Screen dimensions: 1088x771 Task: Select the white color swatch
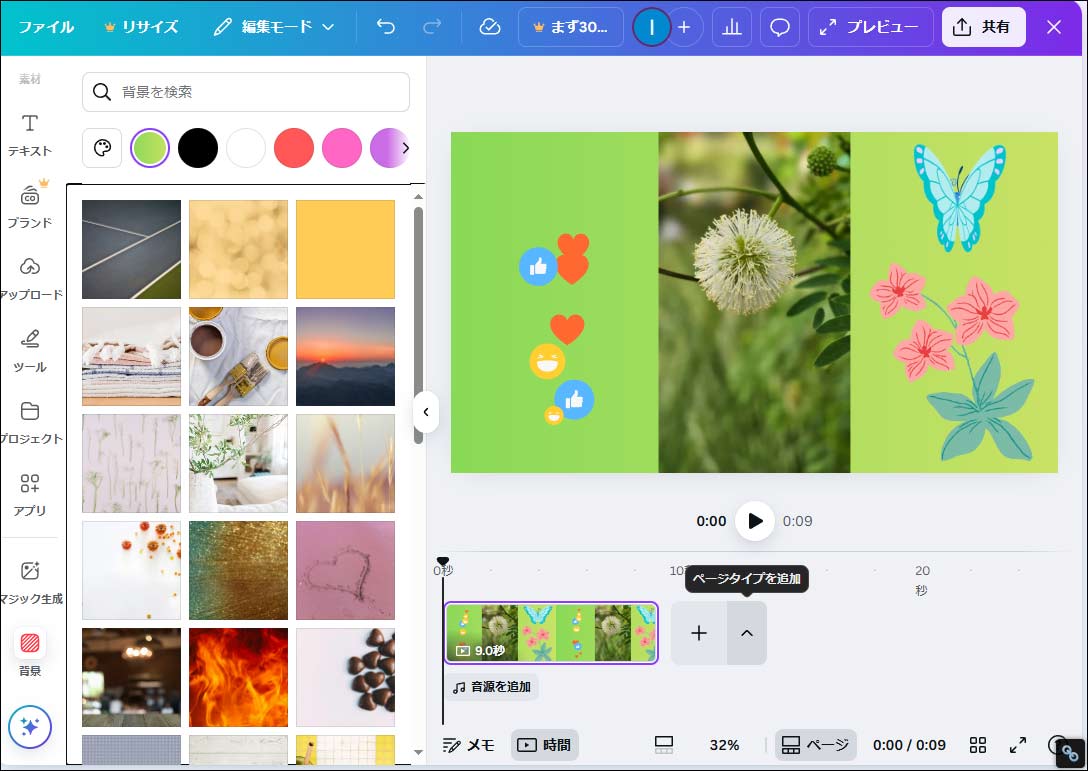point(246,148)
